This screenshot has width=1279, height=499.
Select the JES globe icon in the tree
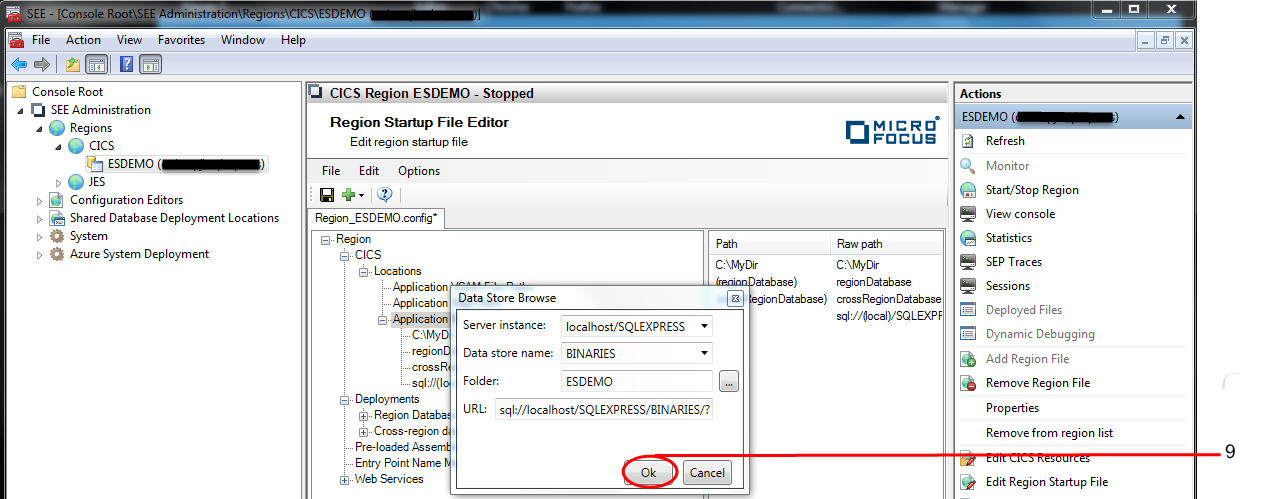click(76, 182)
